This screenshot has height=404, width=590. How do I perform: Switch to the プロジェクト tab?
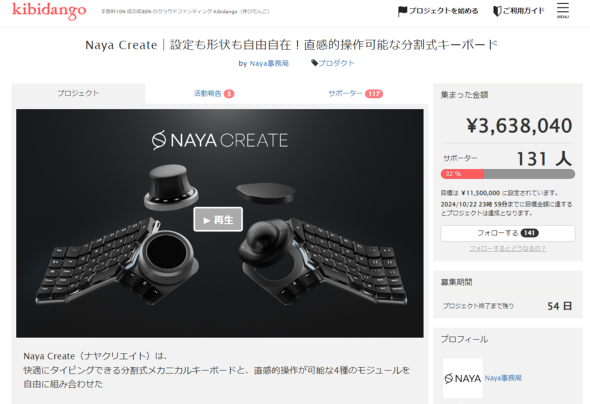pyautogui.click(x=78, y=93)
